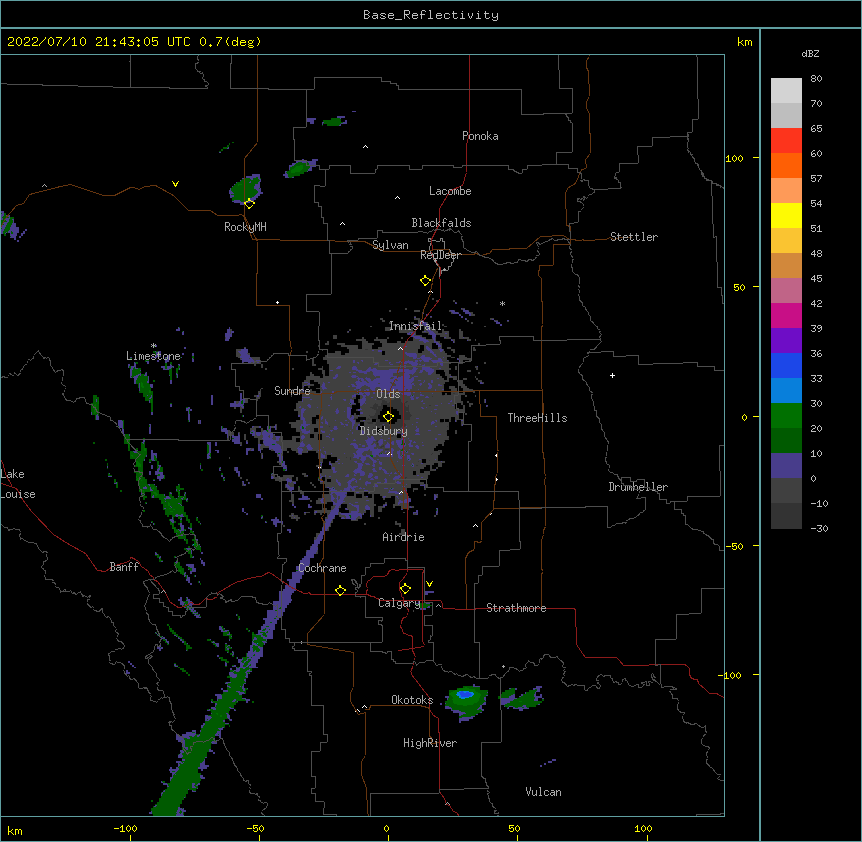The height and width of the screenshot is (842, 862).
Task: Click the RockyMH label
Action: point(245,226)
